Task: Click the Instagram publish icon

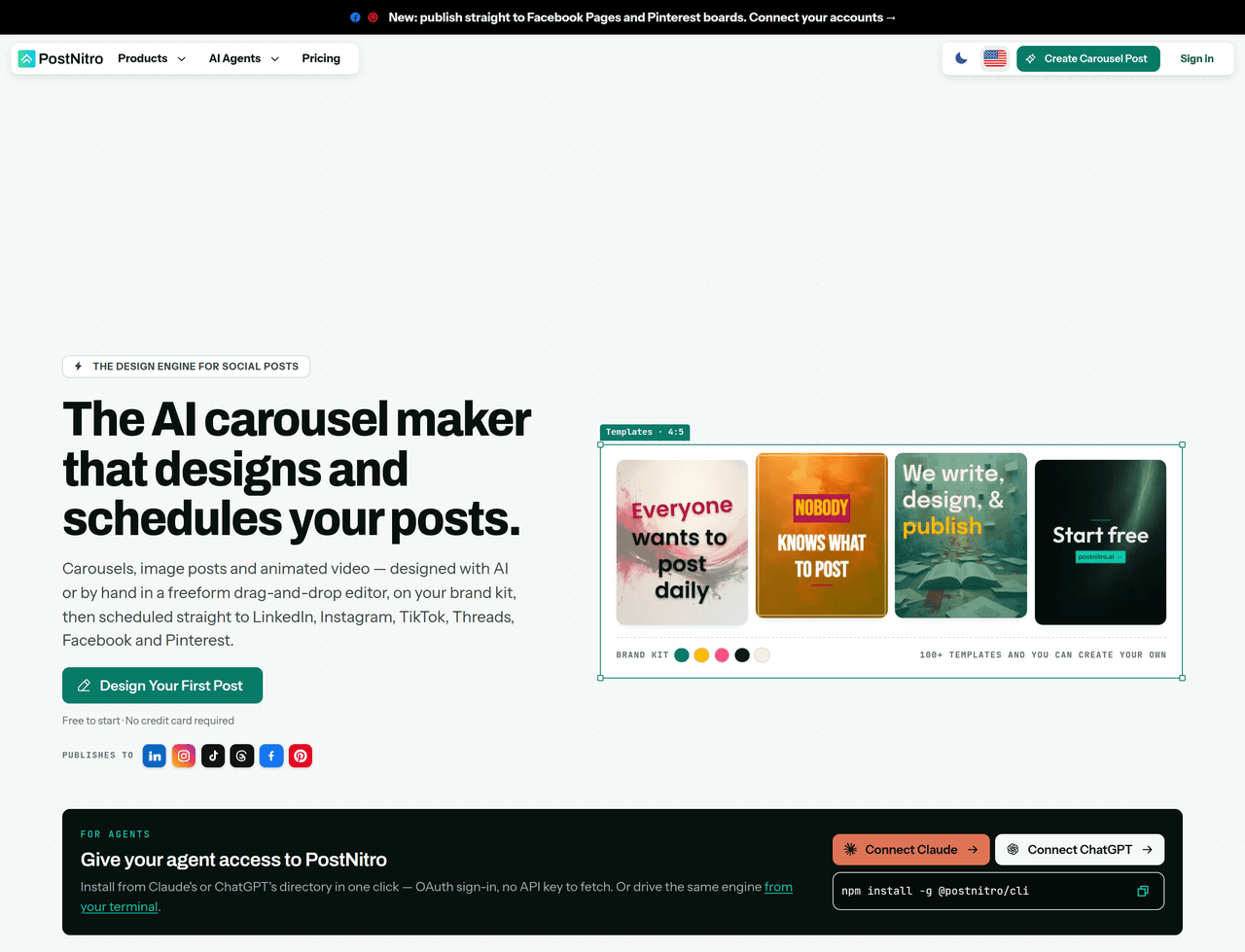Action: pos(184,756)
